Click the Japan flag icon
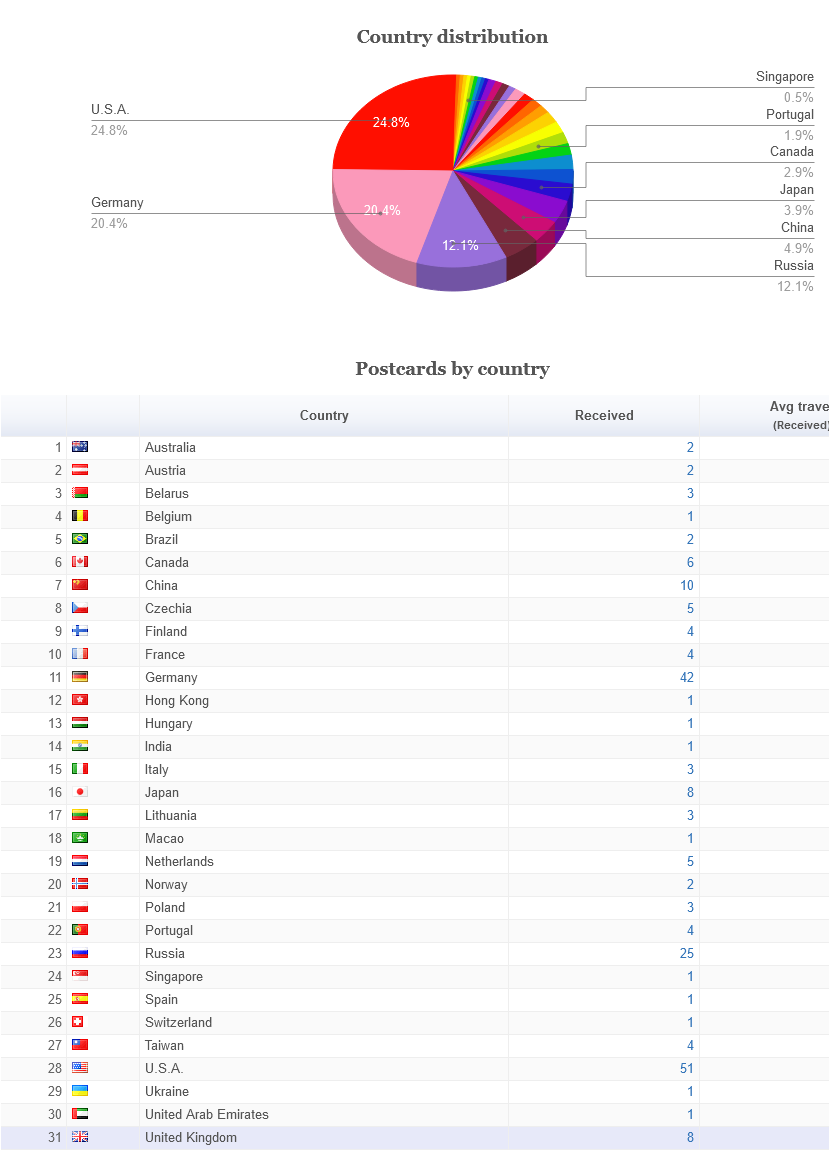 pyautogui.click(x=80, y=792)
